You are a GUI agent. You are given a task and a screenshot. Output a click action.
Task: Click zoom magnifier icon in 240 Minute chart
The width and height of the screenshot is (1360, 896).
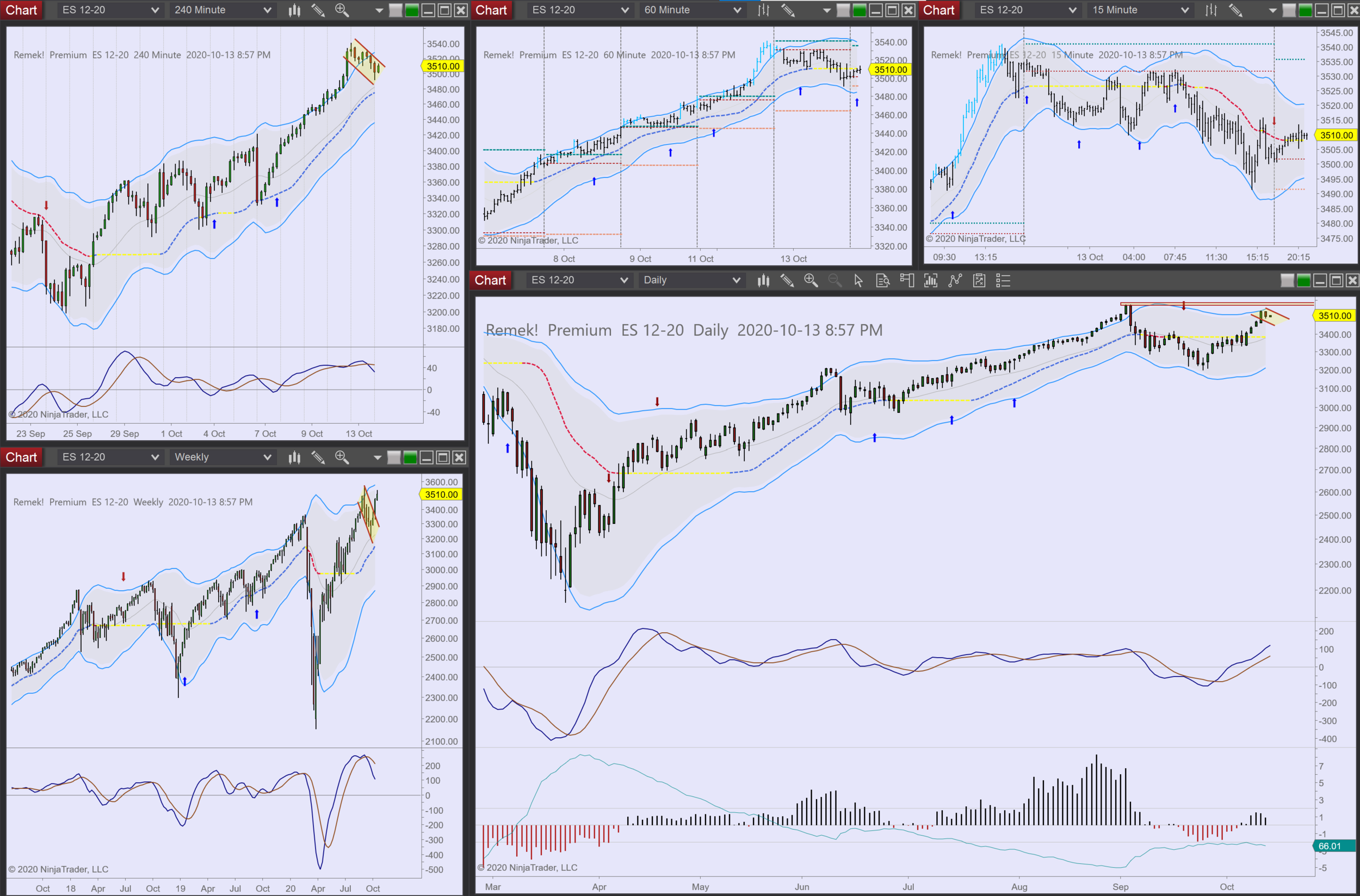[342, 10]
